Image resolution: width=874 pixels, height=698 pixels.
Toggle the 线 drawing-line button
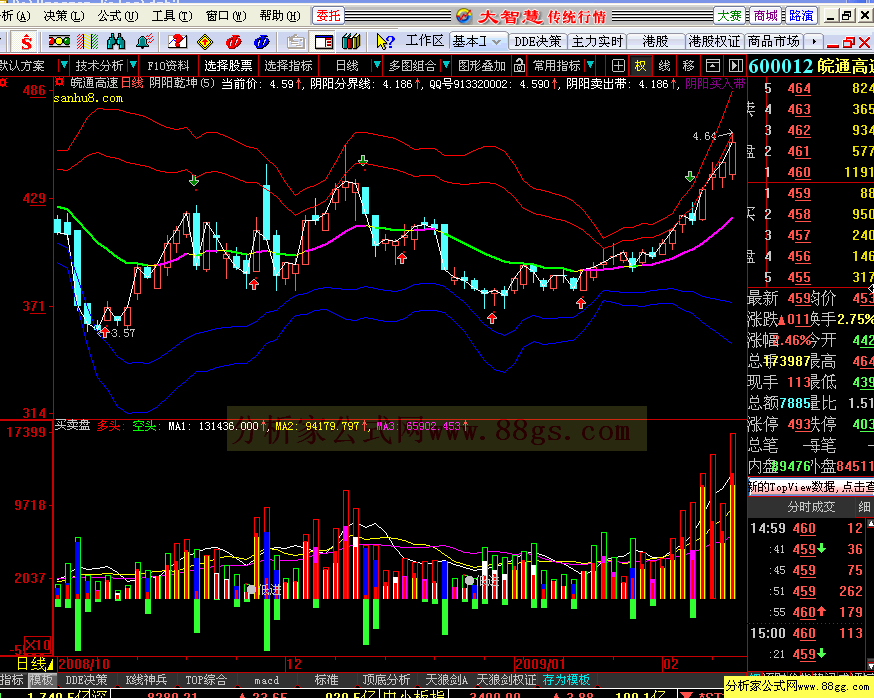[x=664, y=66]
